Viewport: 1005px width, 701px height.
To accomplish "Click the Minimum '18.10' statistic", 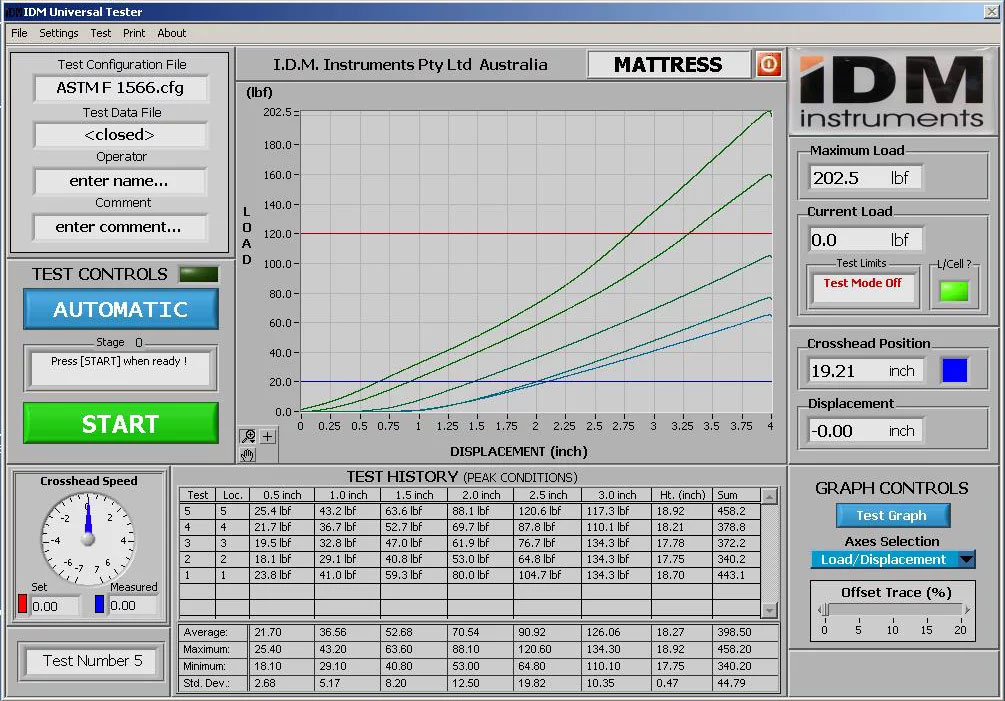I will (282, 666).
